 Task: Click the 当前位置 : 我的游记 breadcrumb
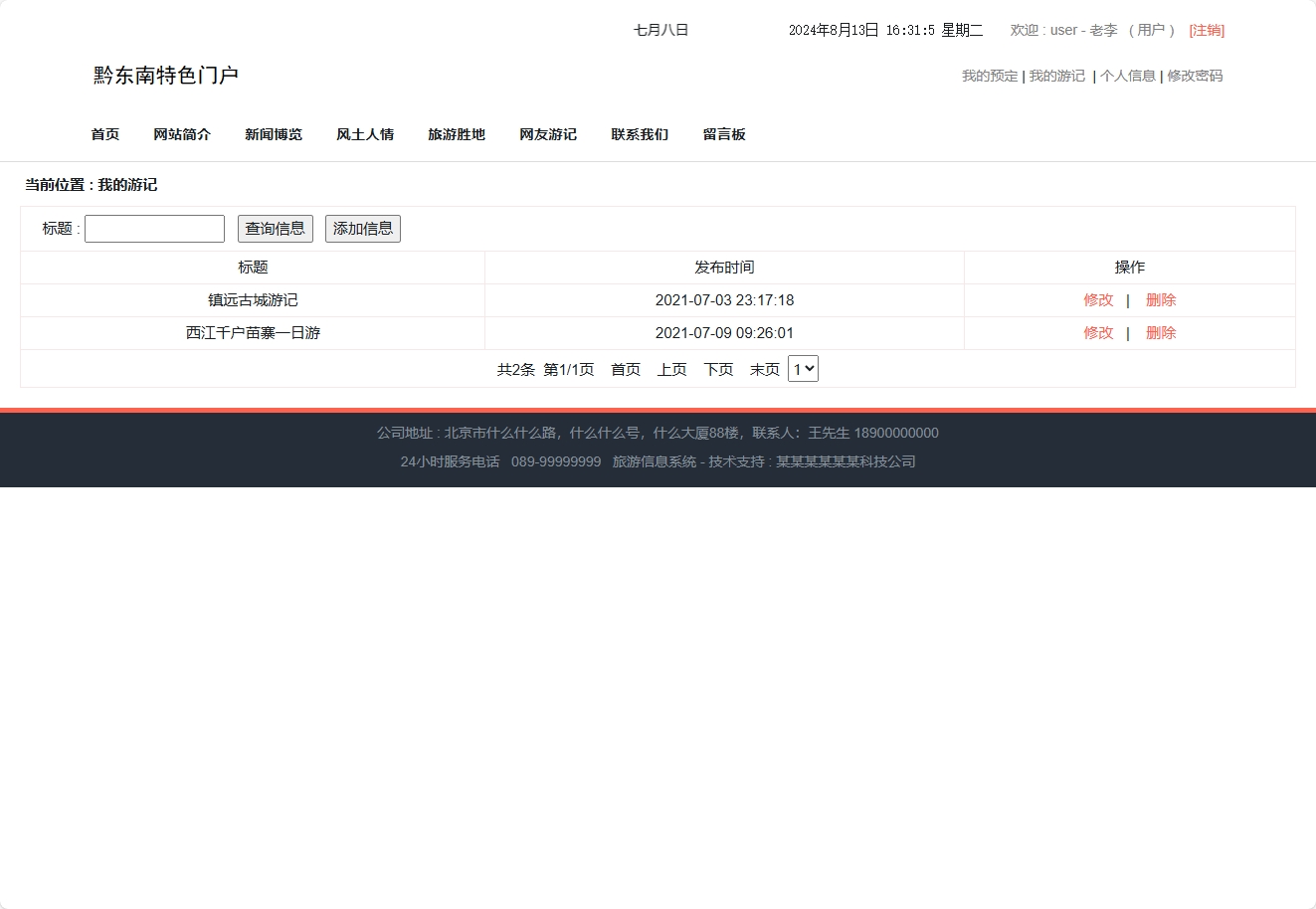click(x=92, y=185)
